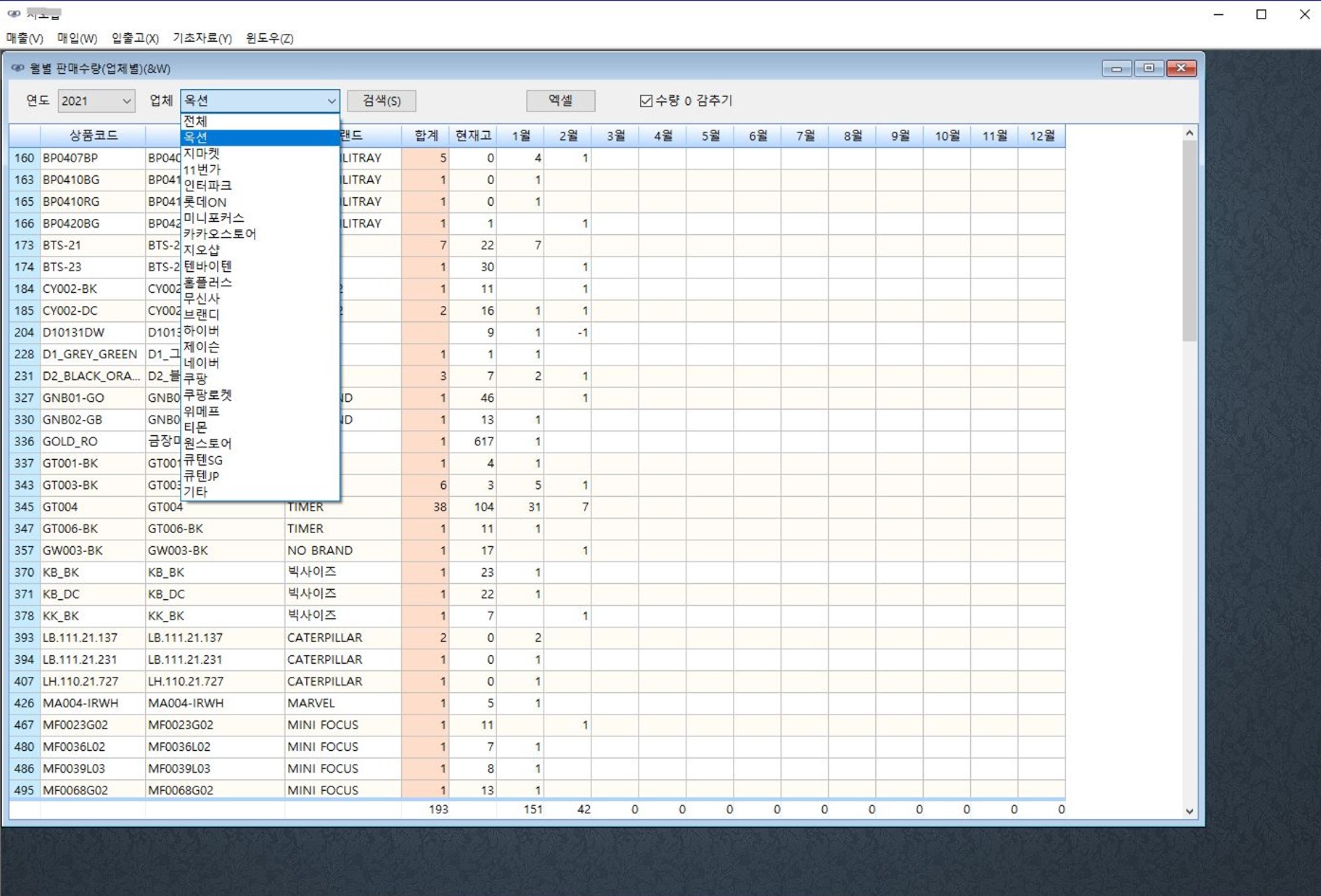The width and height of the screenshot is (1321, 896).
Task: Select the GT004 product row
Action: coord(61,507)
